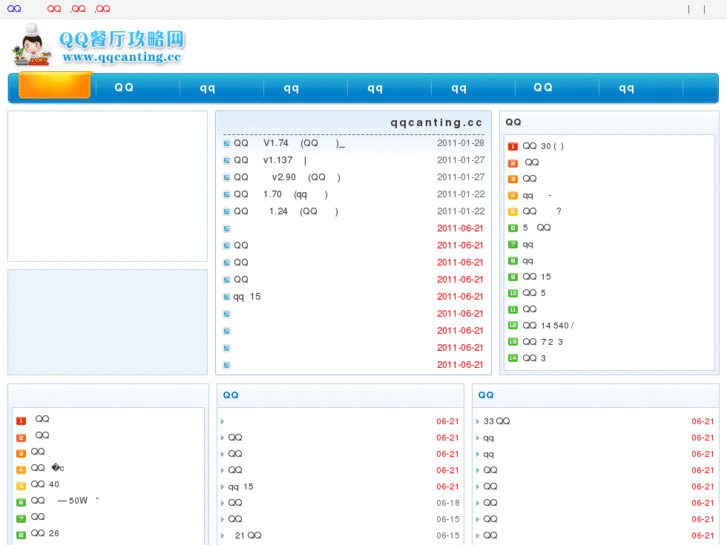
Task: Click the rank 4 badge beside qq - entry
Action: [513, 195]
